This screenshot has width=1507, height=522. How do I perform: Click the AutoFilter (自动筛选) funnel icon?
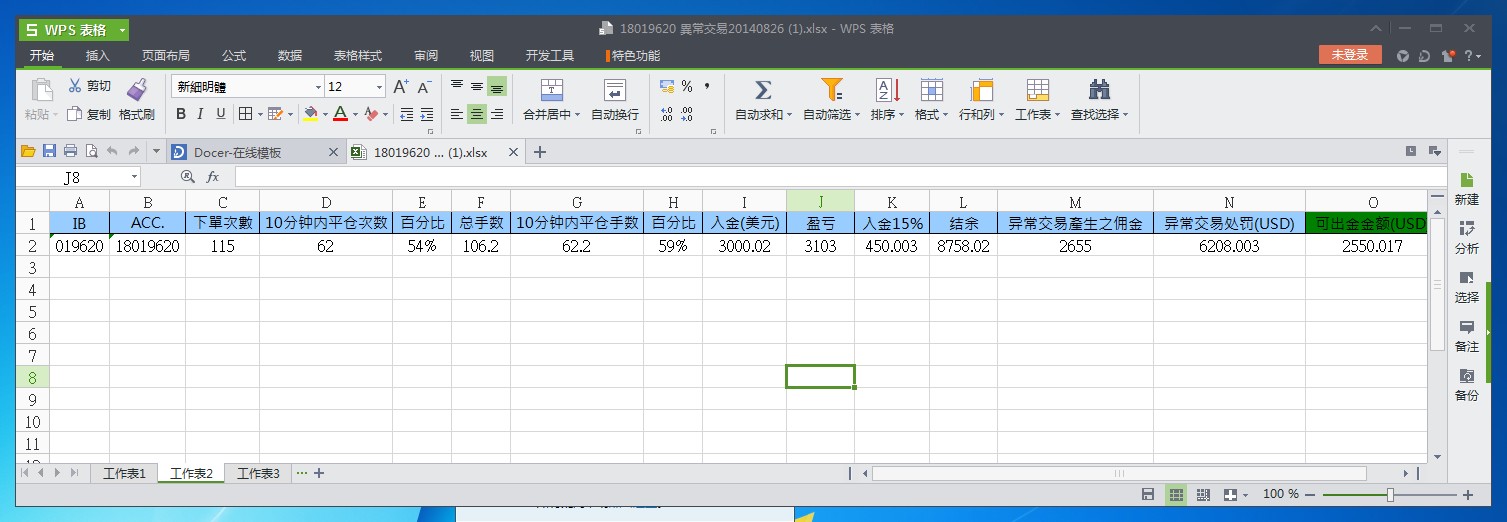(832, 90)
